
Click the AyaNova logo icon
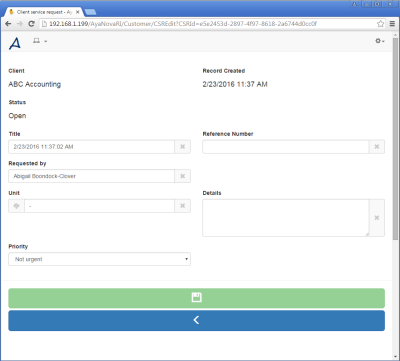[x=15, y=43]
